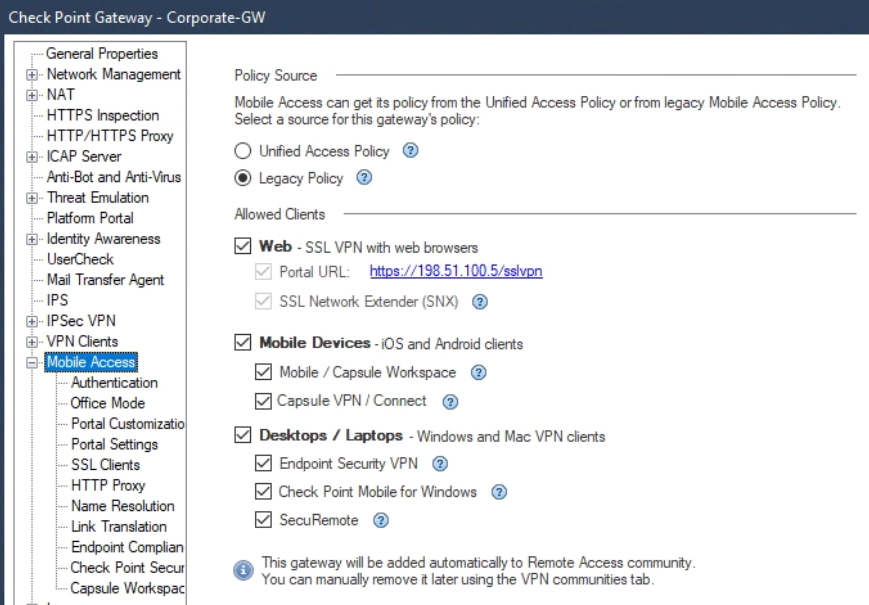This screenshot has height=605, width=869.
Task: Select Threat Emulation tree label
Action: coord(98,198)
